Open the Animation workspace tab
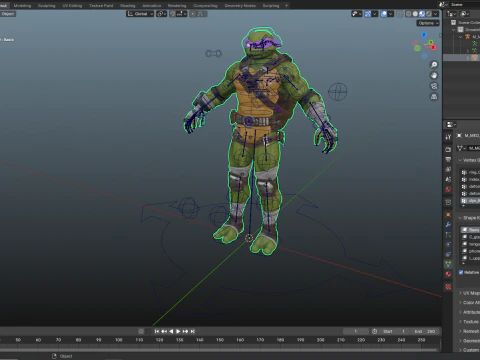Screen dimensions: 480x360 click(x=152, y=5)
